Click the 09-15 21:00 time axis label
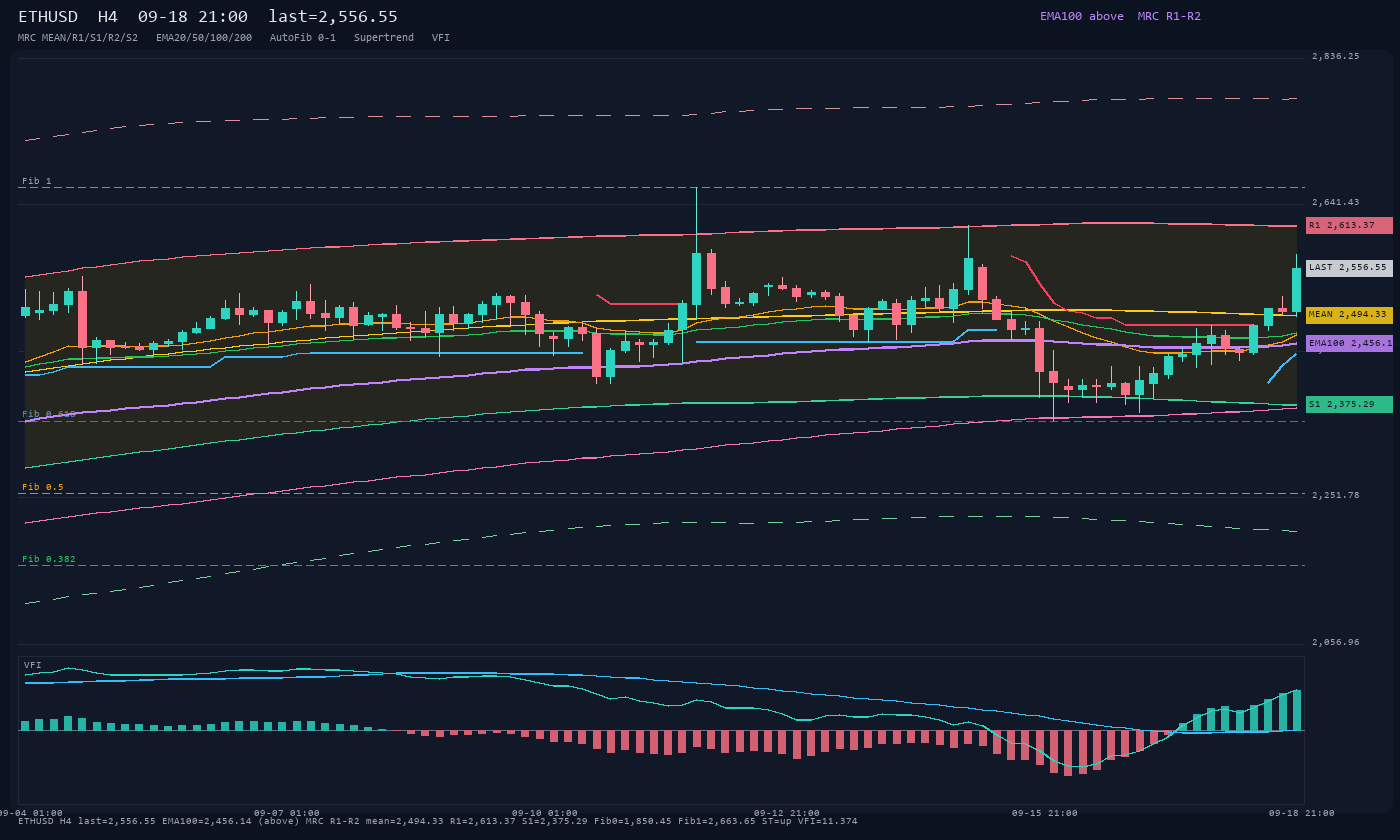This screenshot has width=1400, height=840. (x=1045, y=813)
